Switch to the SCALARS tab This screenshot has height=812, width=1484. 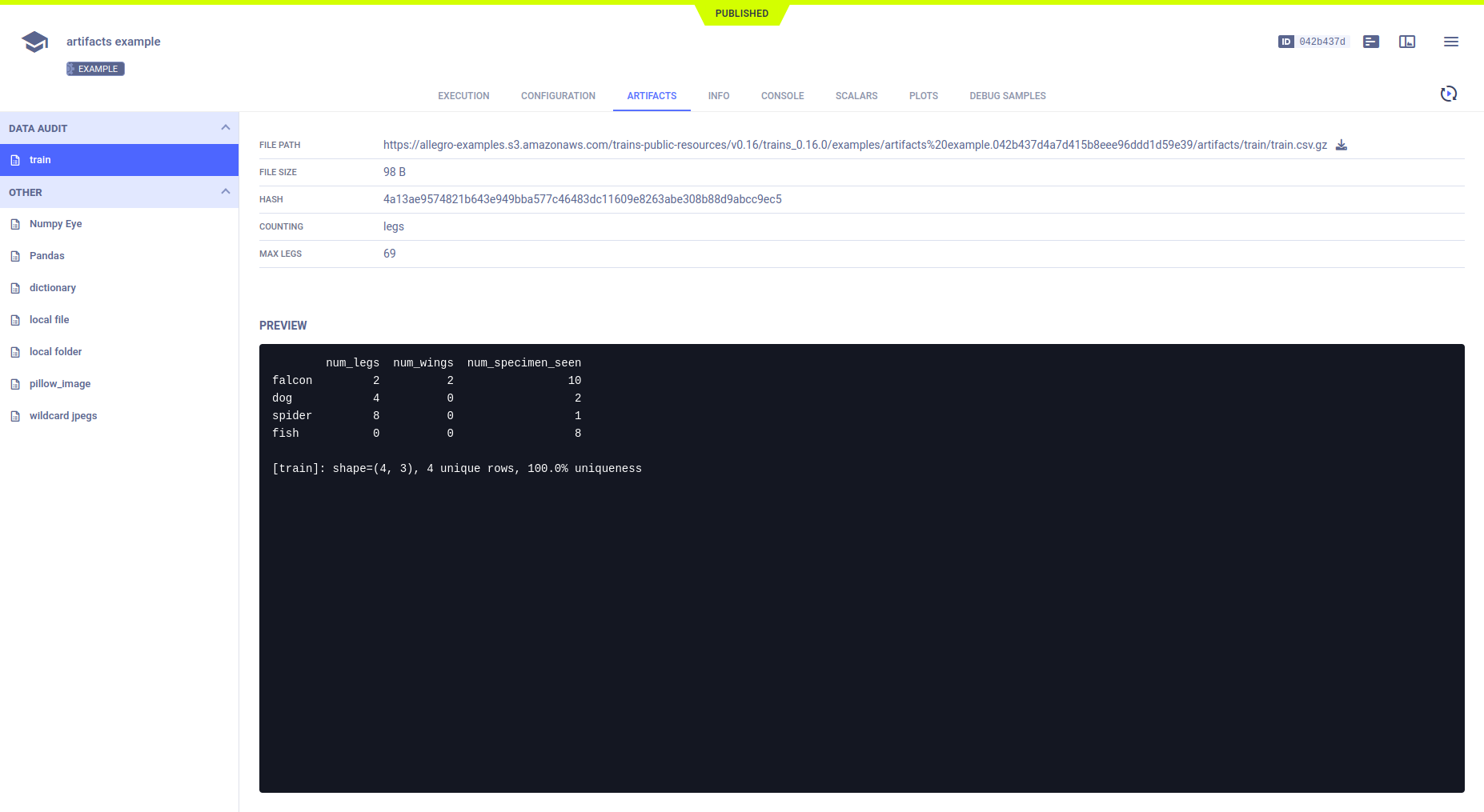[x=856, y=95]
